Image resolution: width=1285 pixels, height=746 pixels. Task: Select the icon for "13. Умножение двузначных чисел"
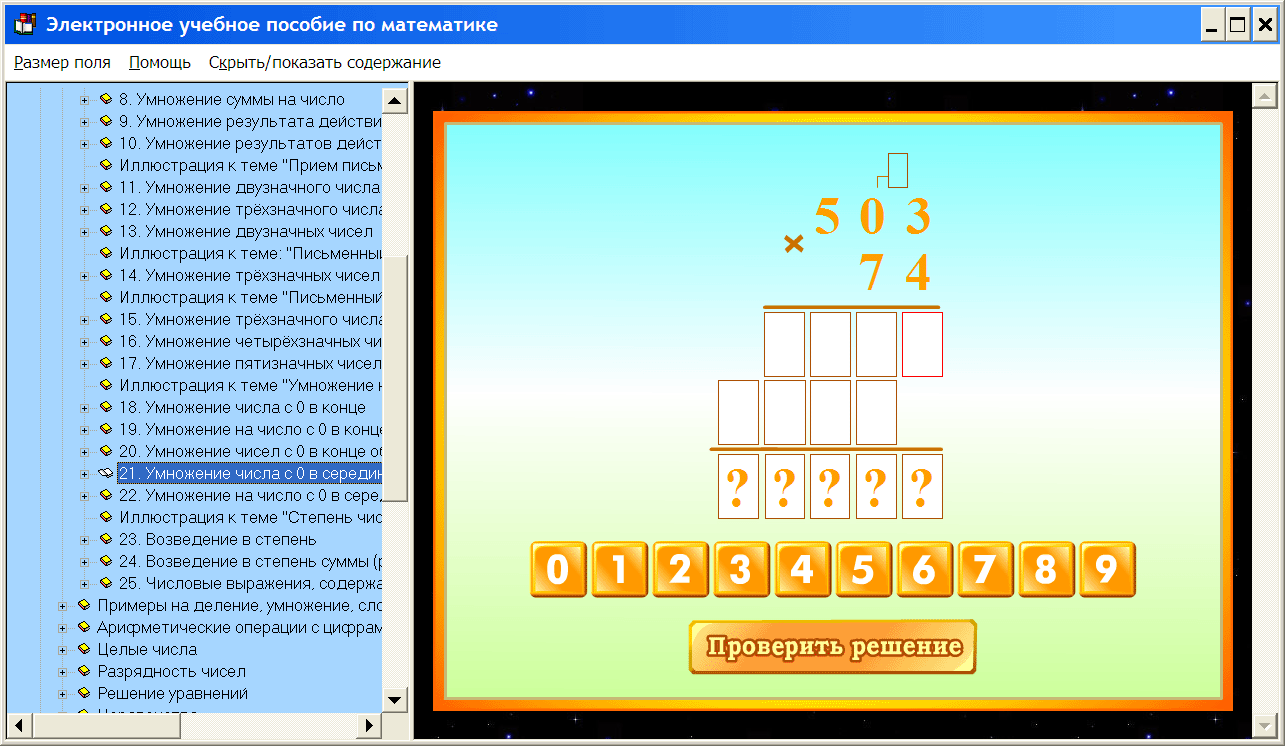point(106,231)
